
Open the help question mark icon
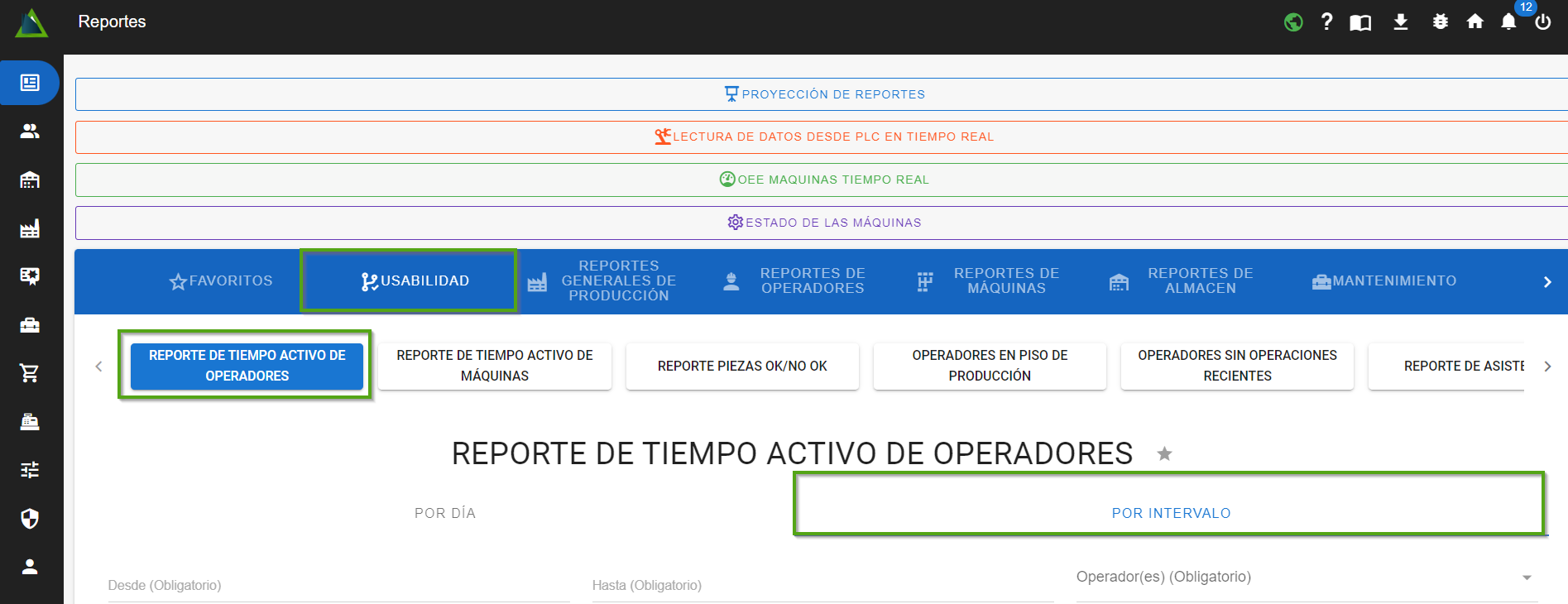tap(1326, 22)
